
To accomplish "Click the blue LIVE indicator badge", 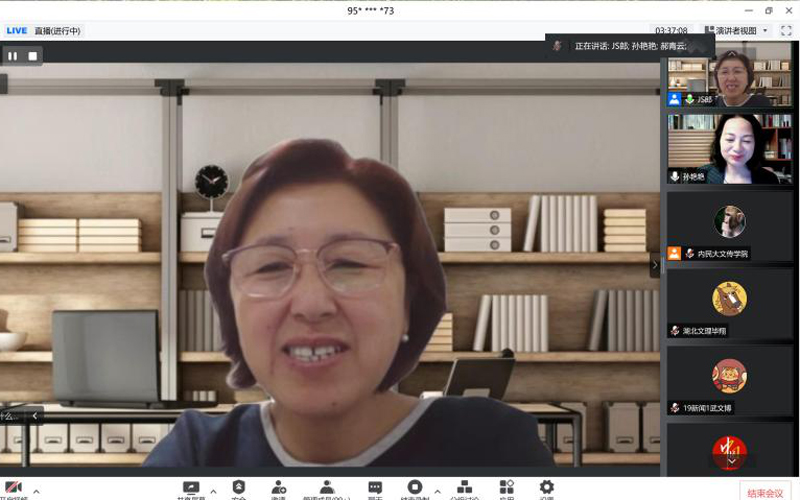I will point(17,31).
